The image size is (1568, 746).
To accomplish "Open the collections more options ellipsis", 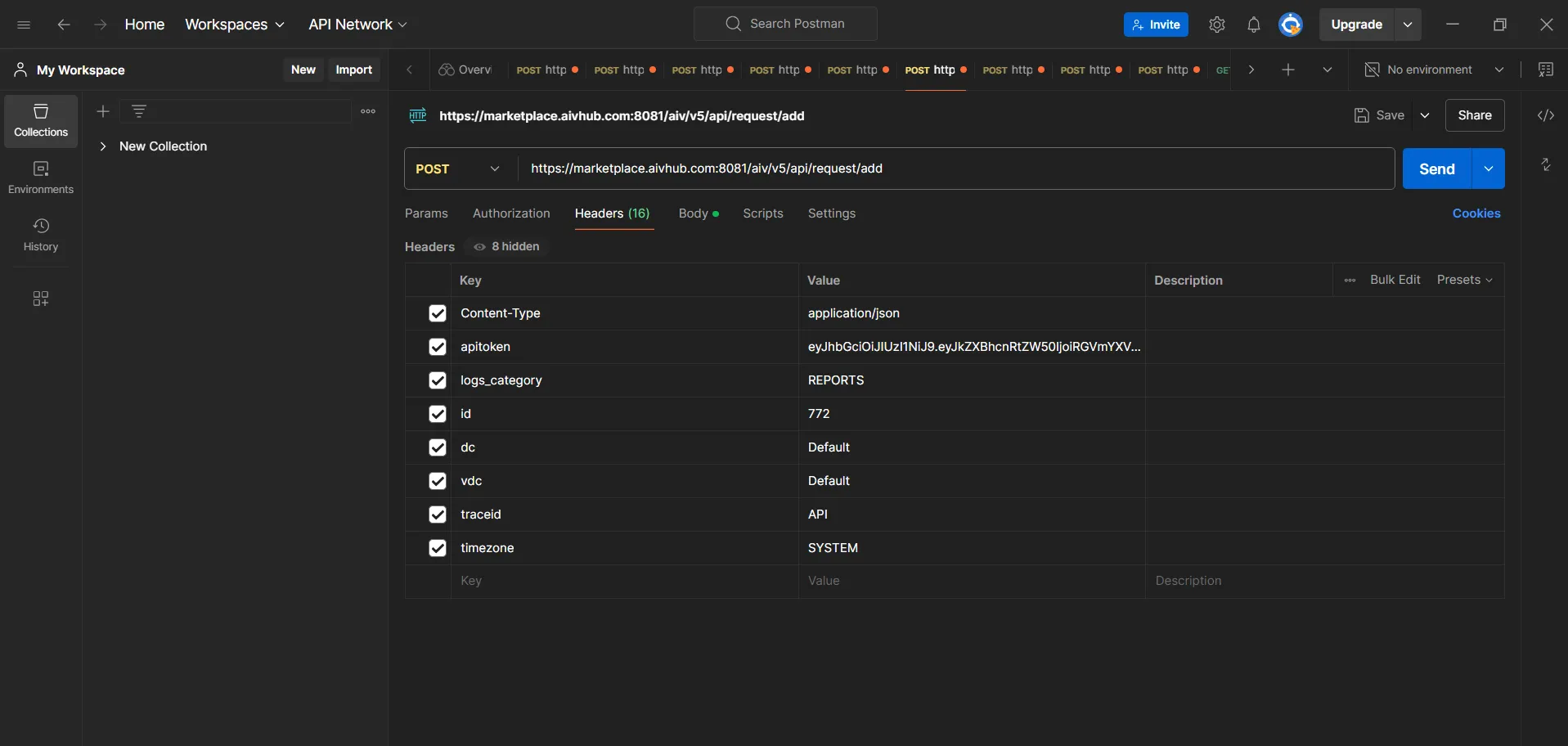I will [x=368, y=111].
